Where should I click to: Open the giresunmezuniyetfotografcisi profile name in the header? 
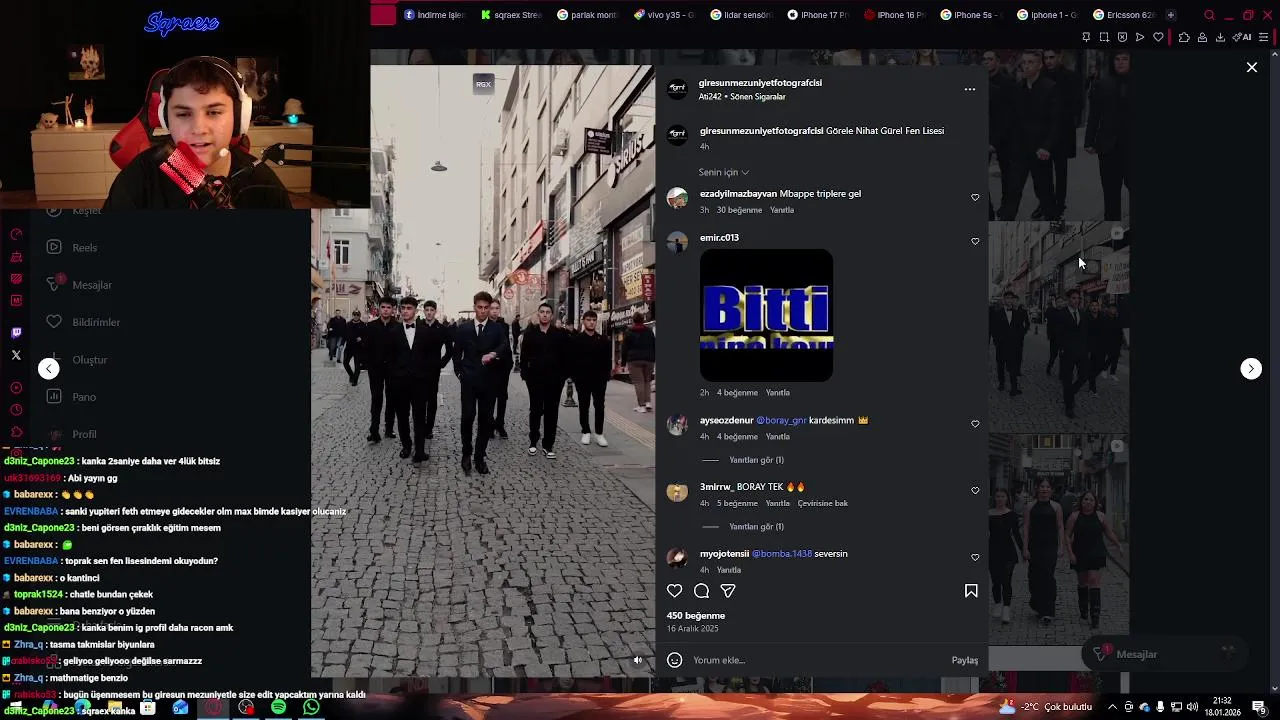(x=760, y=83)
